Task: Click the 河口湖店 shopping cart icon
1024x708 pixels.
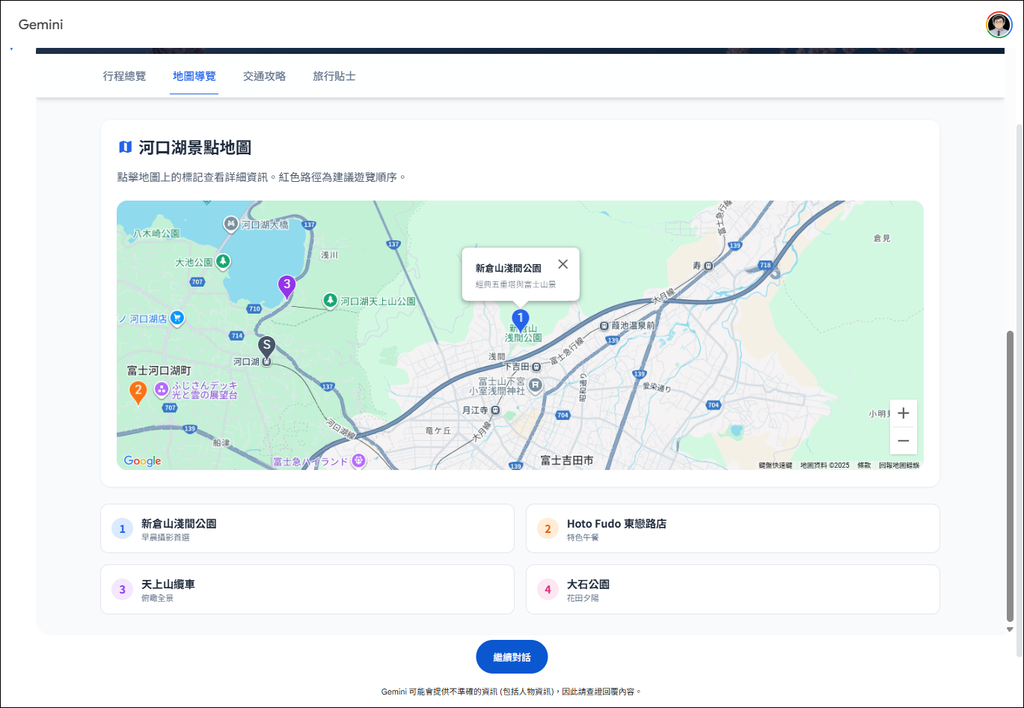Action: [176, 318]
